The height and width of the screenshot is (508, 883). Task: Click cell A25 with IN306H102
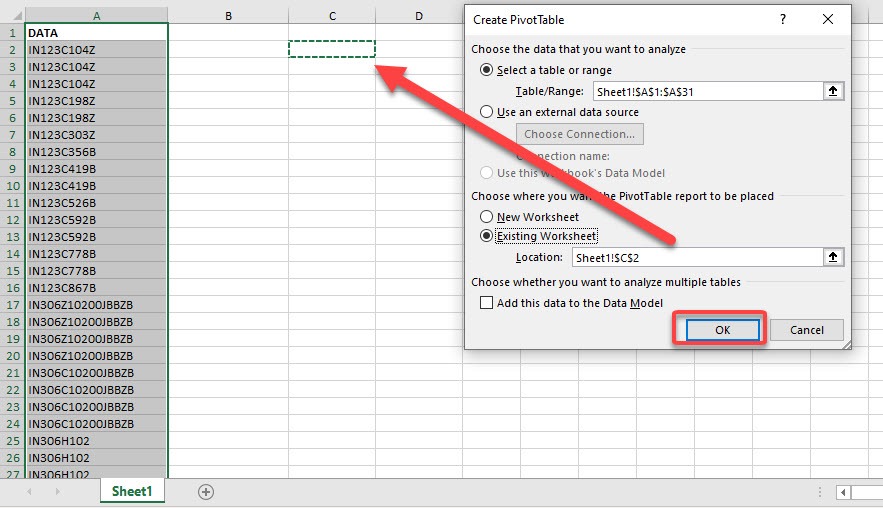(97, 441)
